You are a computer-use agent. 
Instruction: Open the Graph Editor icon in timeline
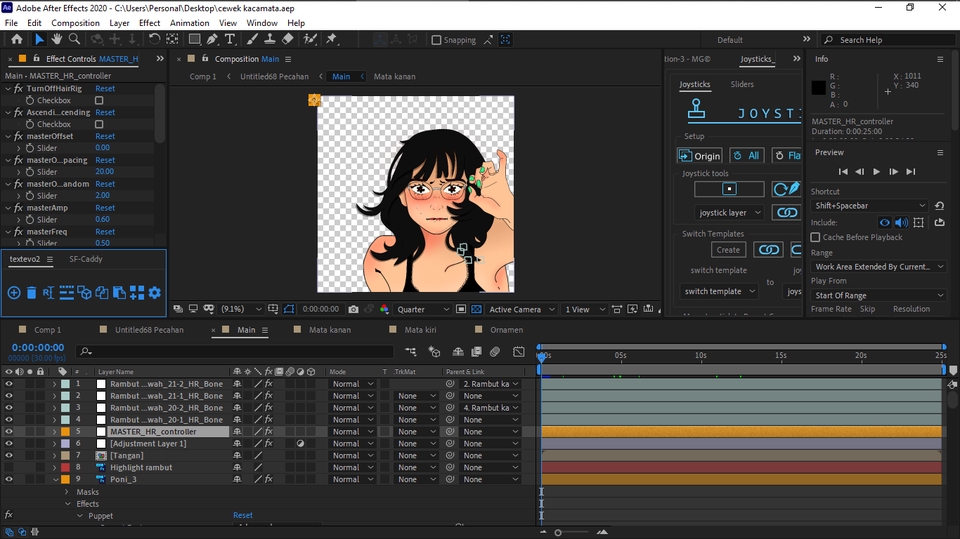click(x=519, y=352)
